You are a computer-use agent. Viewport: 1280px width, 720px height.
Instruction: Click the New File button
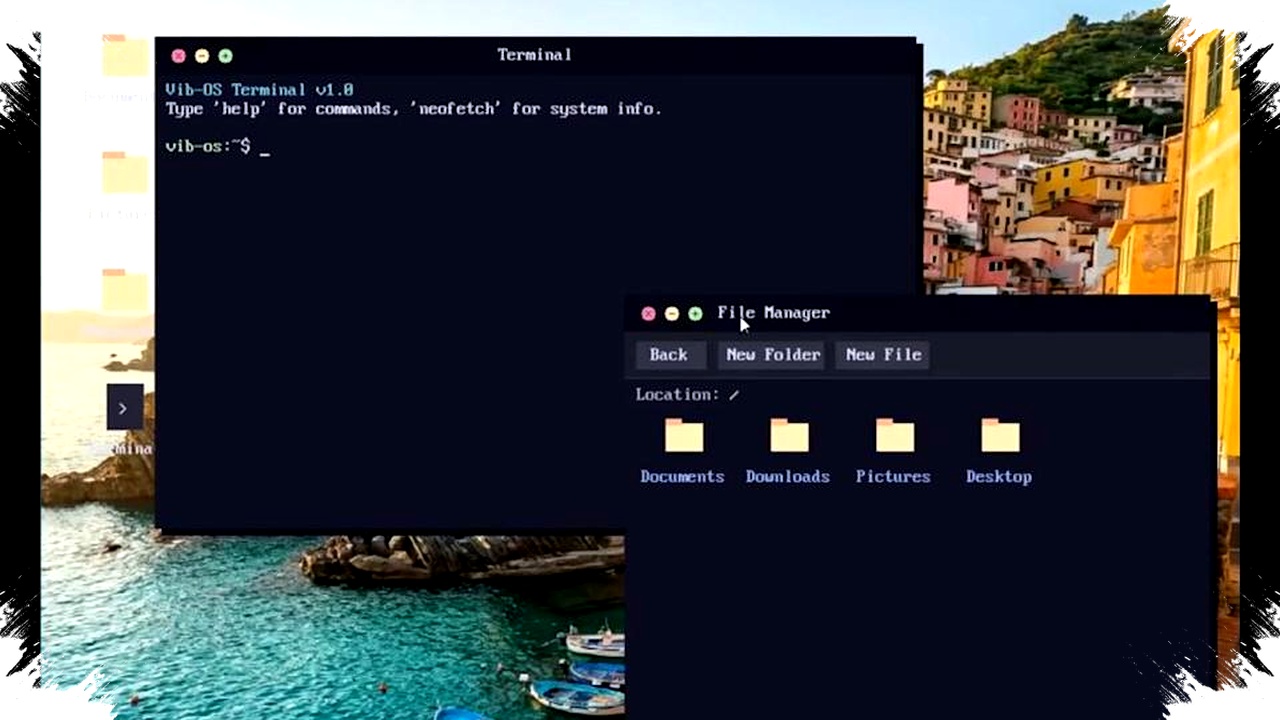click(883, 355)
